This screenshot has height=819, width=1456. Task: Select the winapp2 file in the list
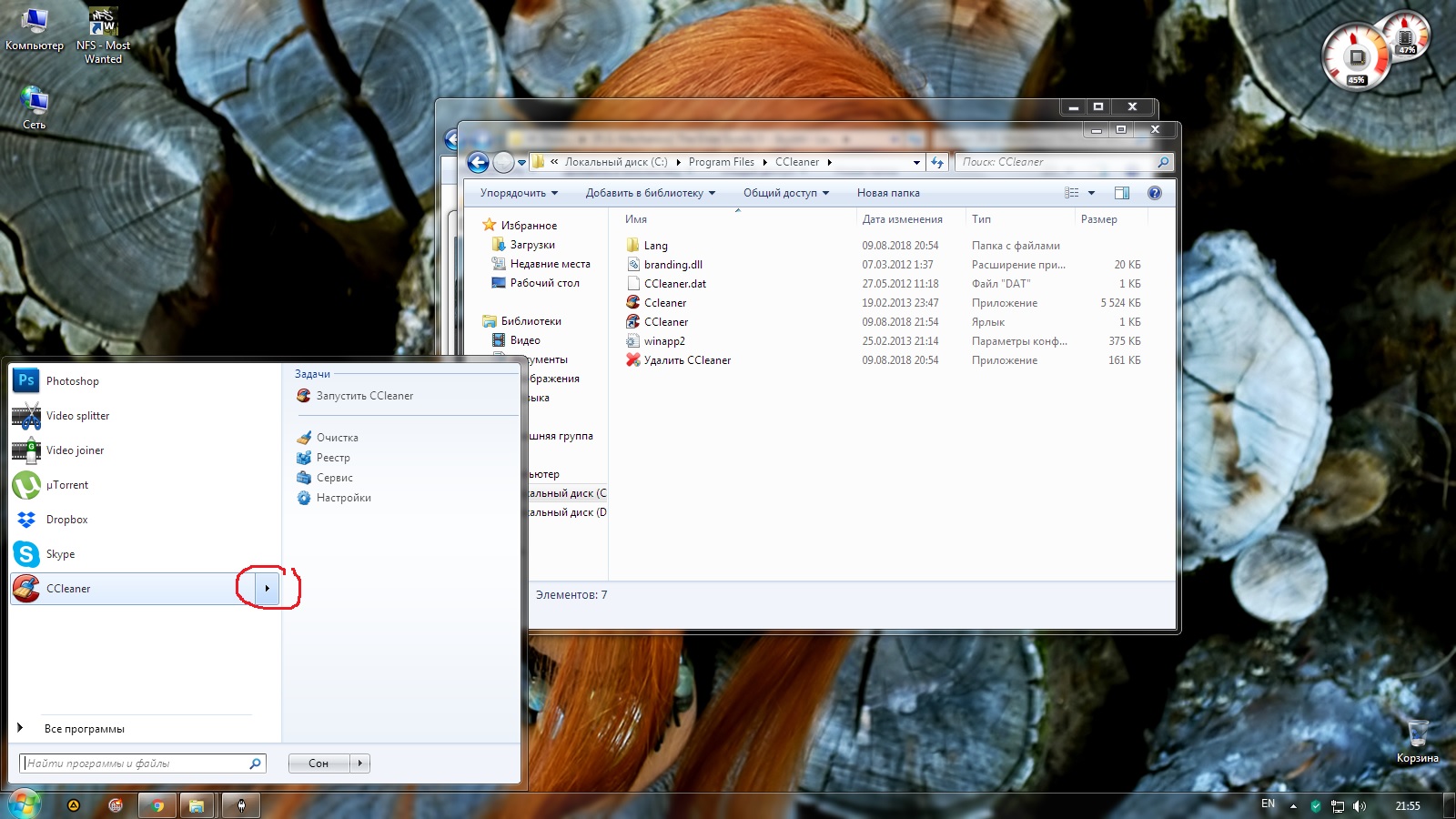(x=664, y=341)
